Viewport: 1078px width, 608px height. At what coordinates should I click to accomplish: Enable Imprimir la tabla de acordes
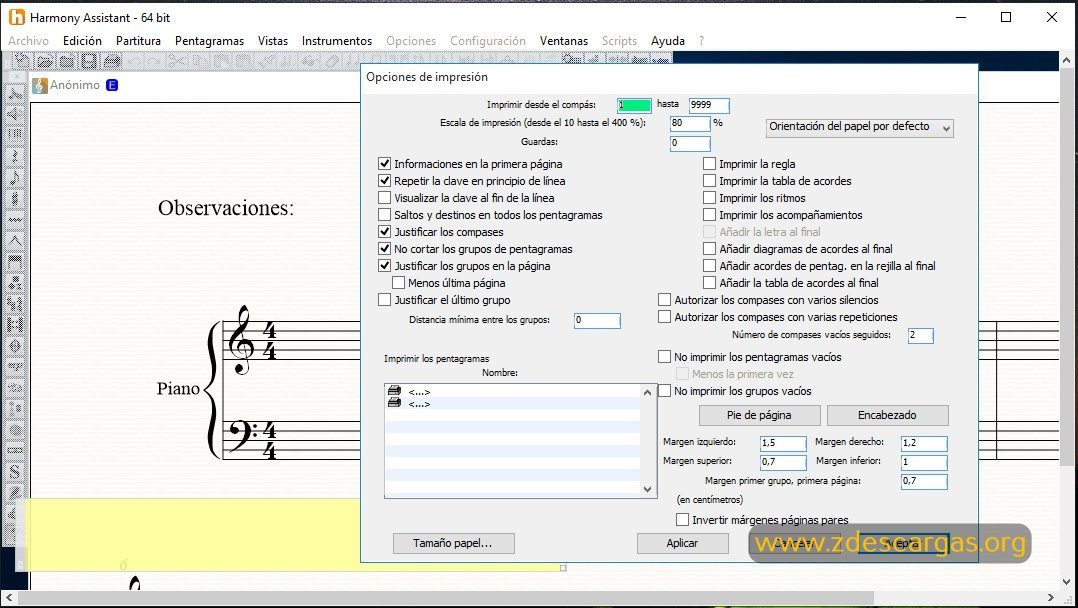click(x=710, y=181)
